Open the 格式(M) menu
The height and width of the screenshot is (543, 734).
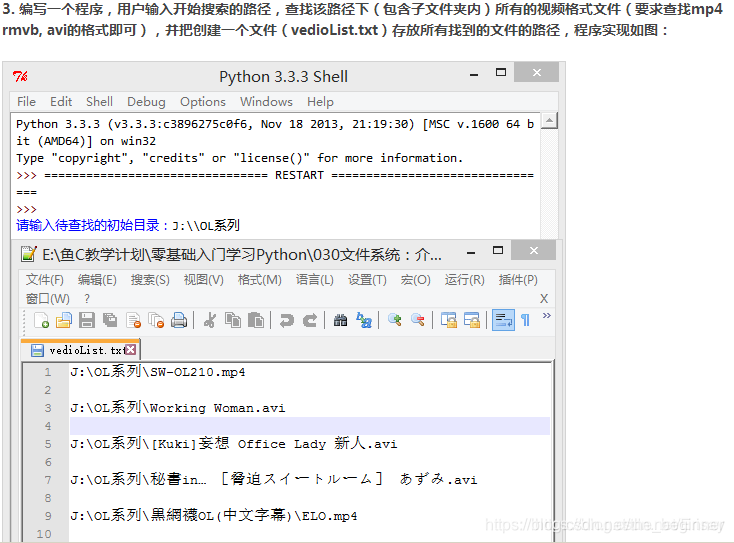[x=259, y=280]
